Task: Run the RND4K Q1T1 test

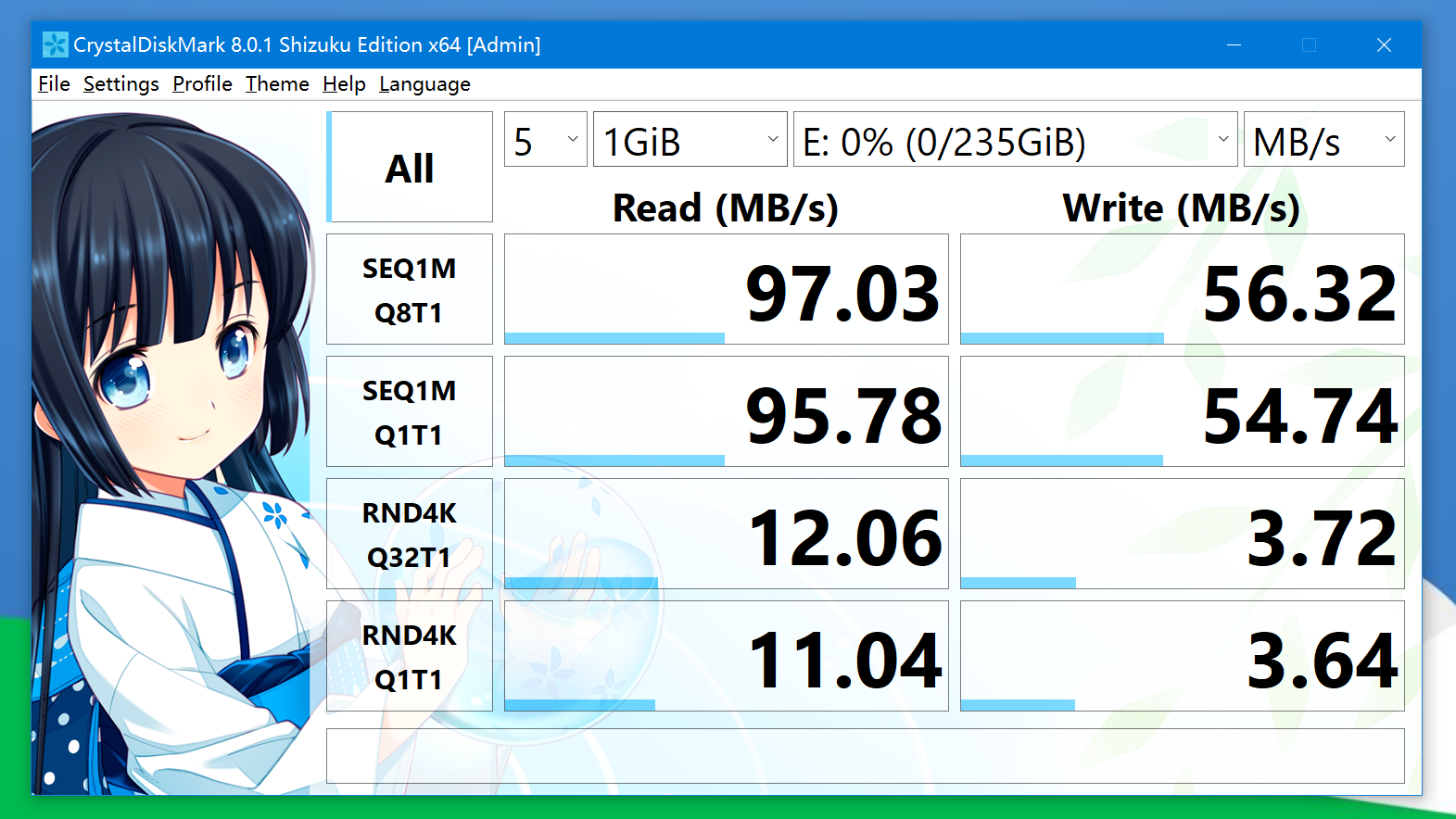Action: click(410, 656)
